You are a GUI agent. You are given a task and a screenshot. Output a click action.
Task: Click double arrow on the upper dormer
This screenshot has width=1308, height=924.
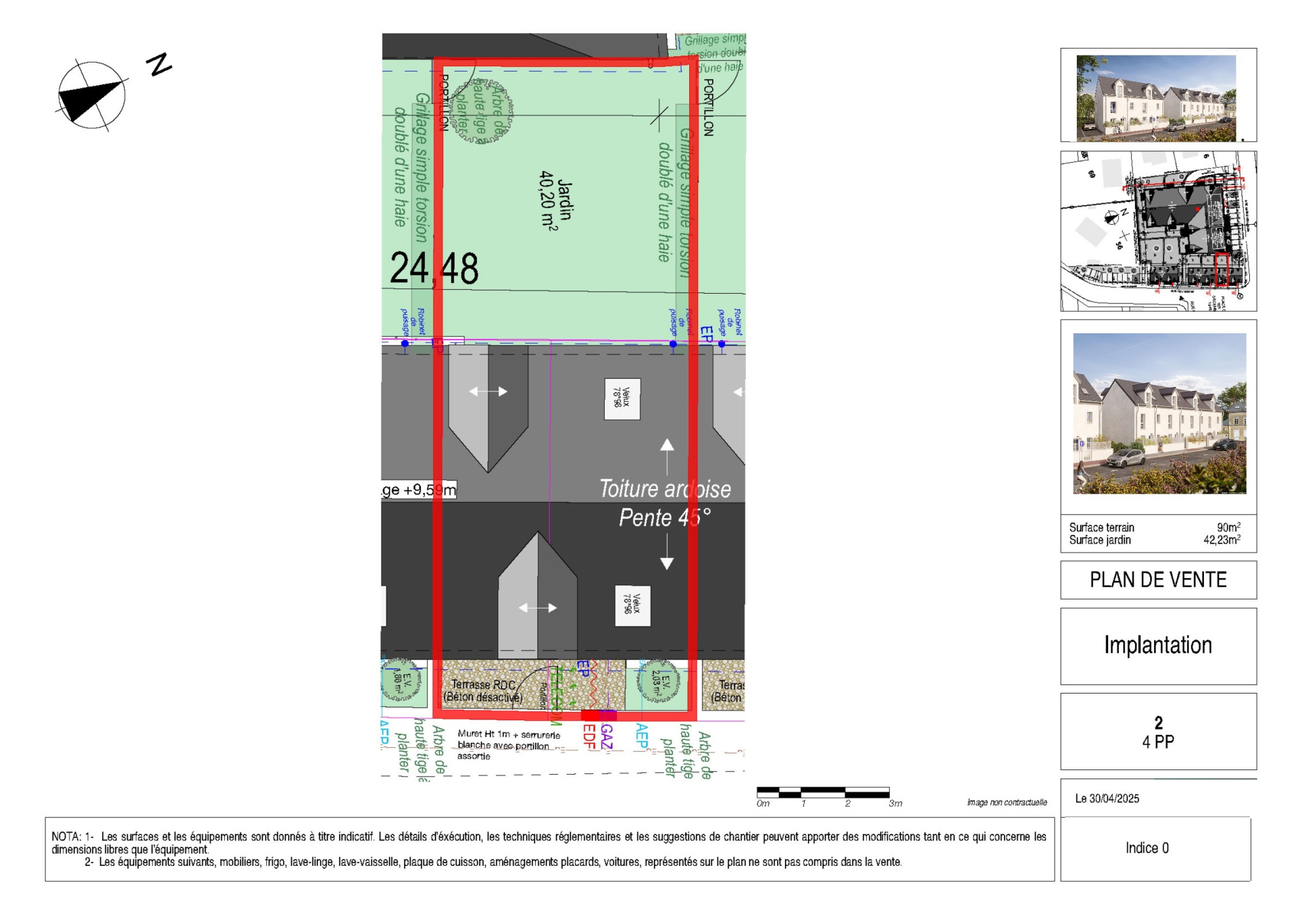coord(488,391)
